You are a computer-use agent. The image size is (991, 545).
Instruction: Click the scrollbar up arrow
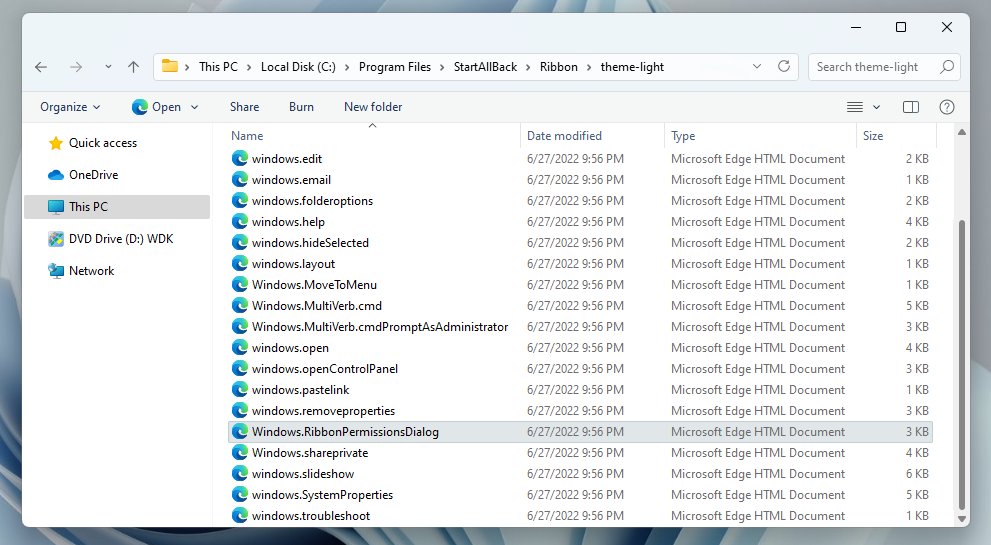point(961,132)
